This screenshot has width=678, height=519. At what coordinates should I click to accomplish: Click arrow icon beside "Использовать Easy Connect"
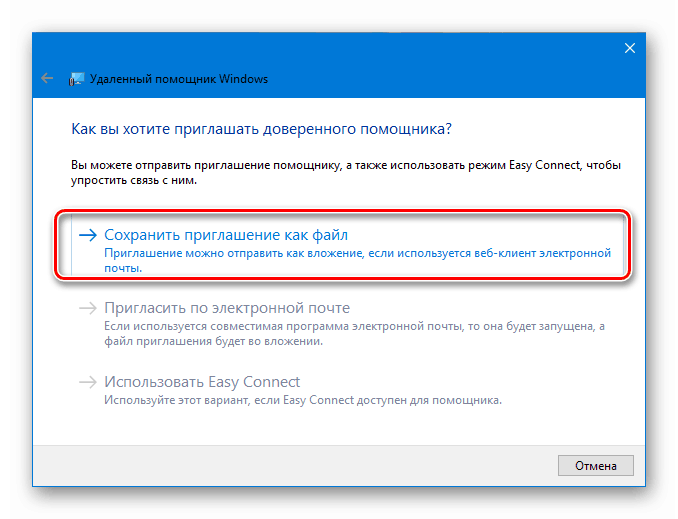tap(87, 382)
